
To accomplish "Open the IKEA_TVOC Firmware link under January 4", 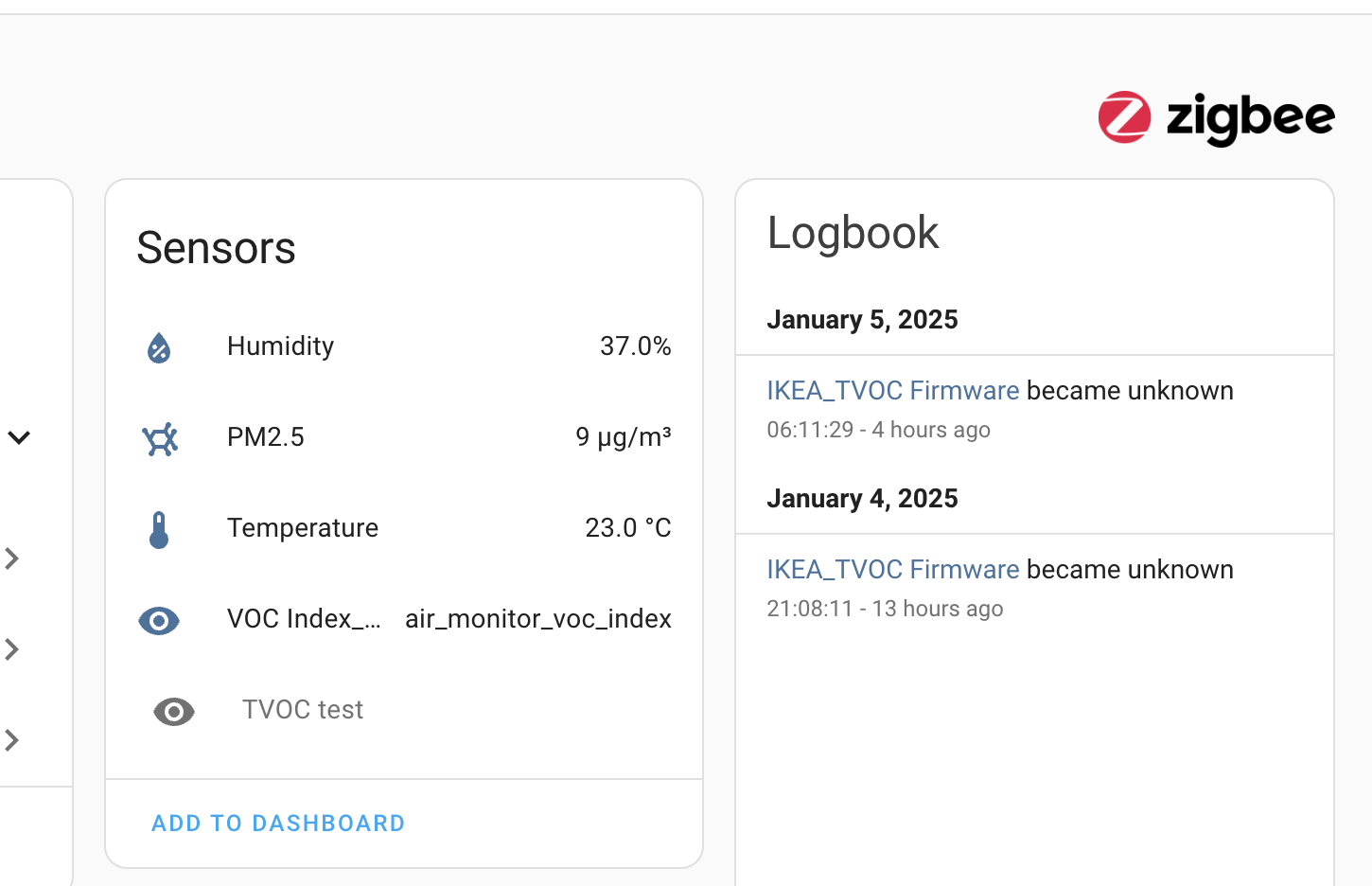I will (892, 570).
